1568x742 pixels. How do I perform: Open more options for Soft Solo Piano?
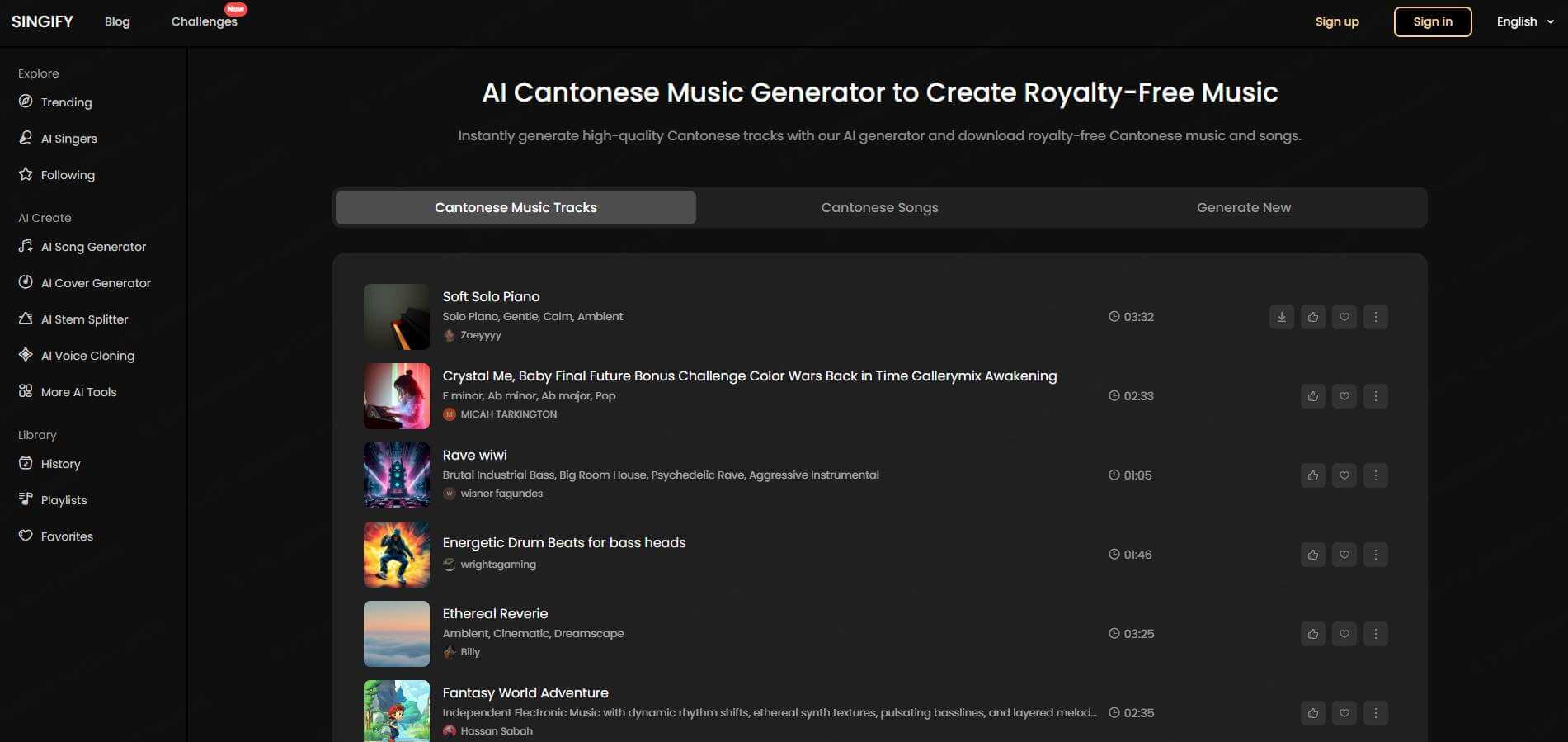pos(1375,317)
